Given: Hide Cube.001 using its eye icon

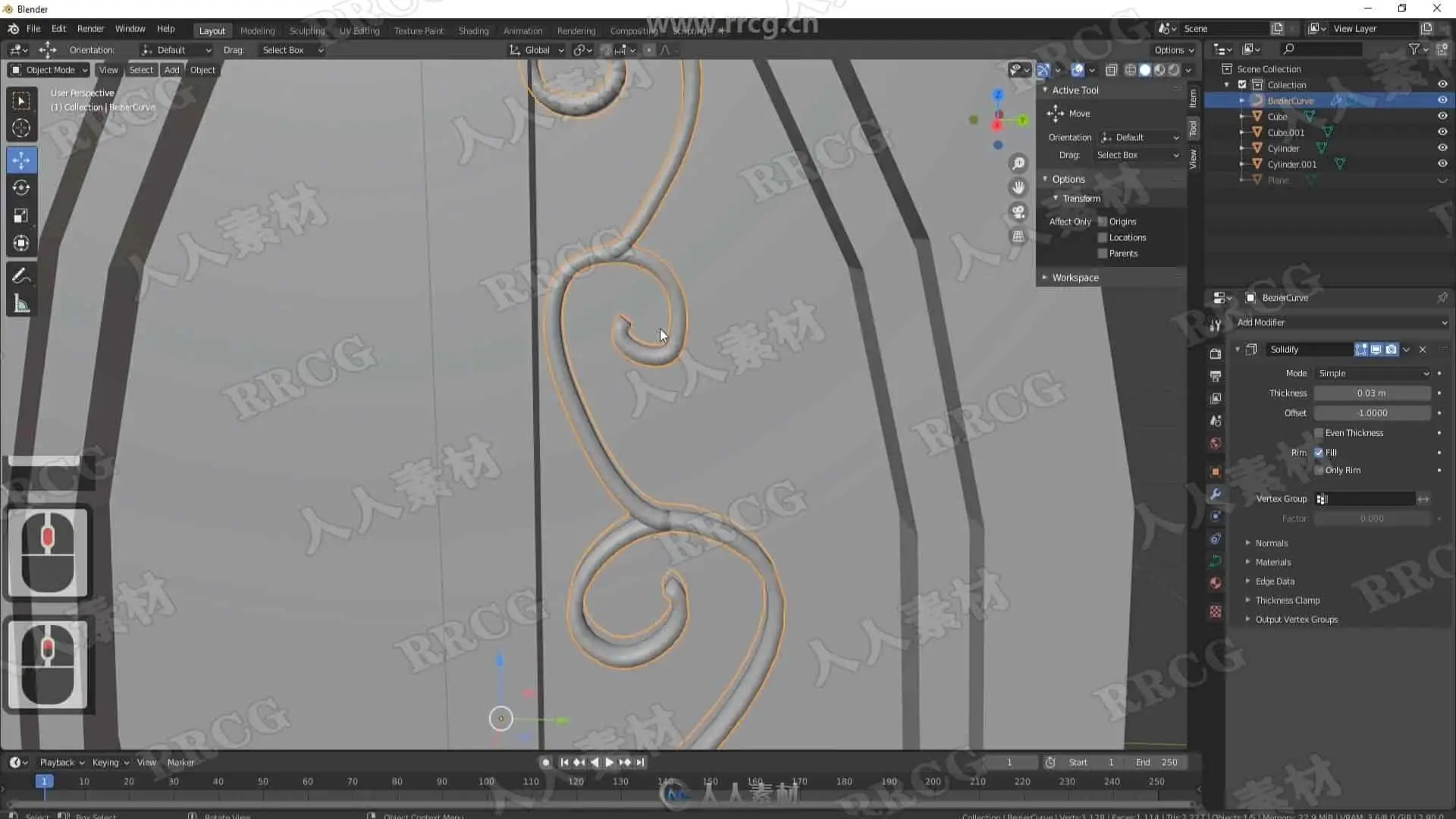Looking at the screenshot, I should pyautogui.click(x=1442, y=132).
